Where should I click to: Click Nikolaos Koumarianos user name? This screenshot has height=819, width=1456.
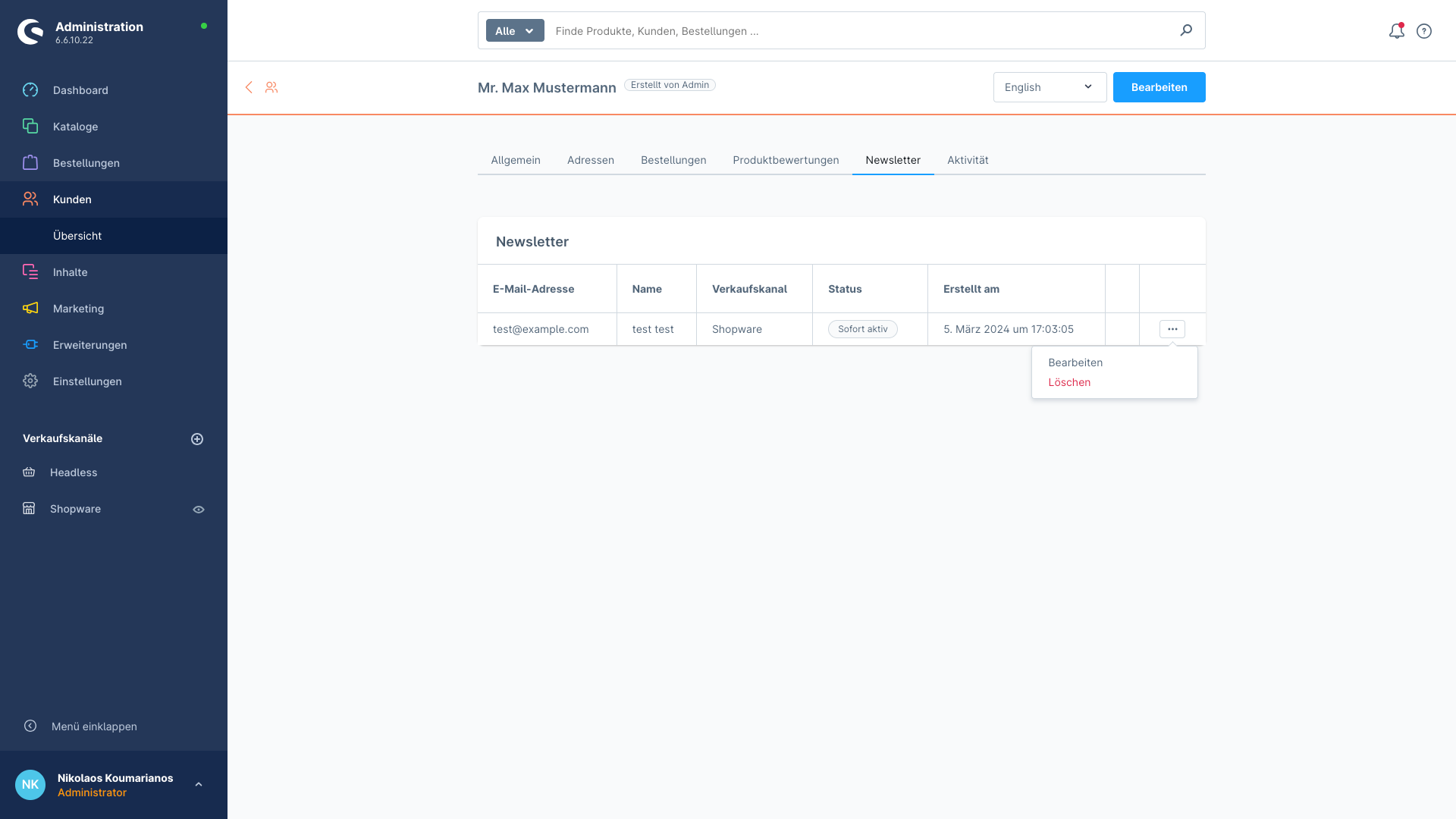(115, 778)
